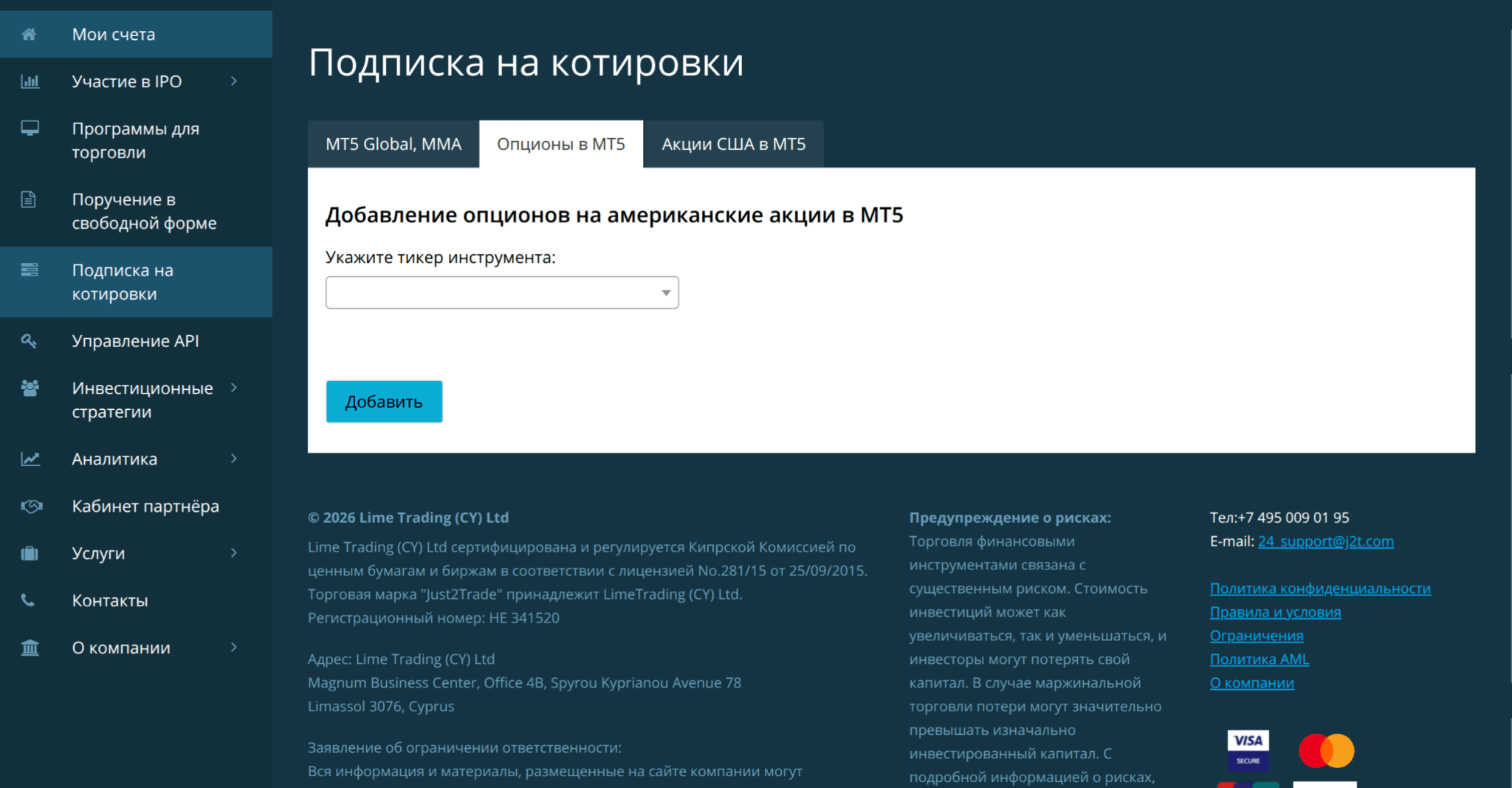This screenshot has height=788, width=1512.
Task: Click the home icon beside Мои счета
Action: tap(29, 34)
